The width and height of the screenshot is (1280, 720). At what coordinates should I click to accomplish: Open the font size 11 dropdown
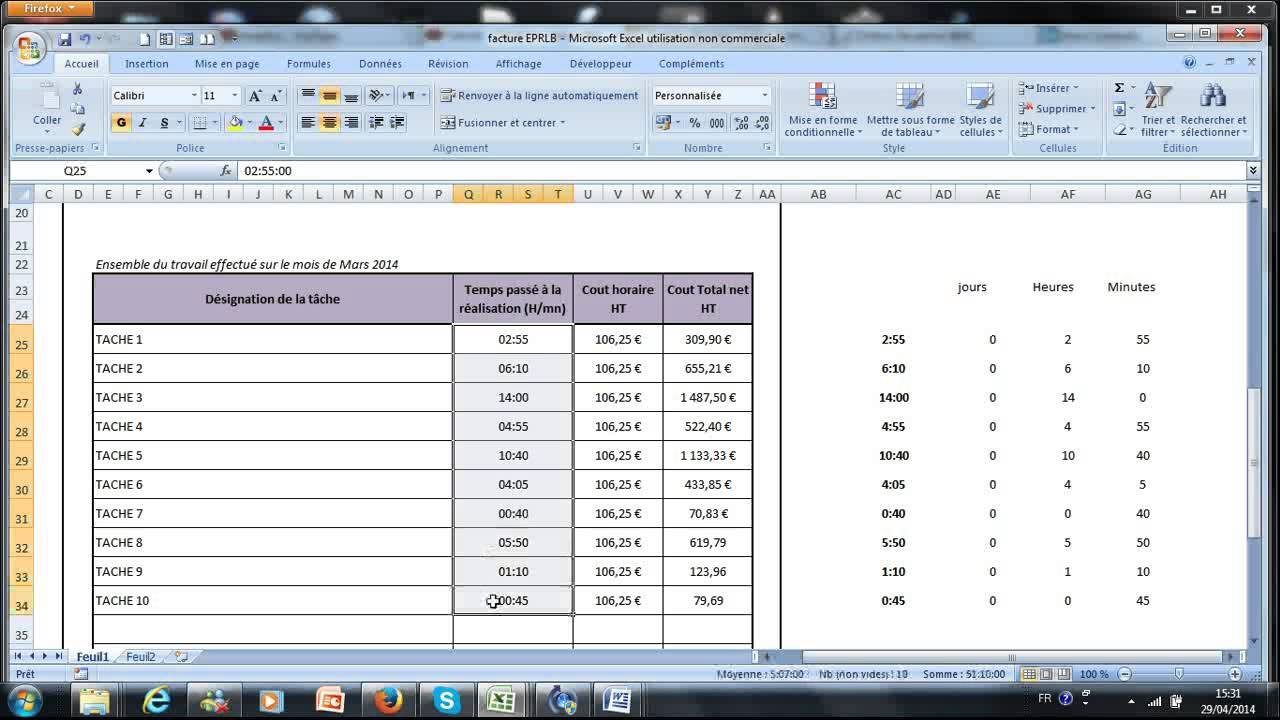[x=235, y=96]
